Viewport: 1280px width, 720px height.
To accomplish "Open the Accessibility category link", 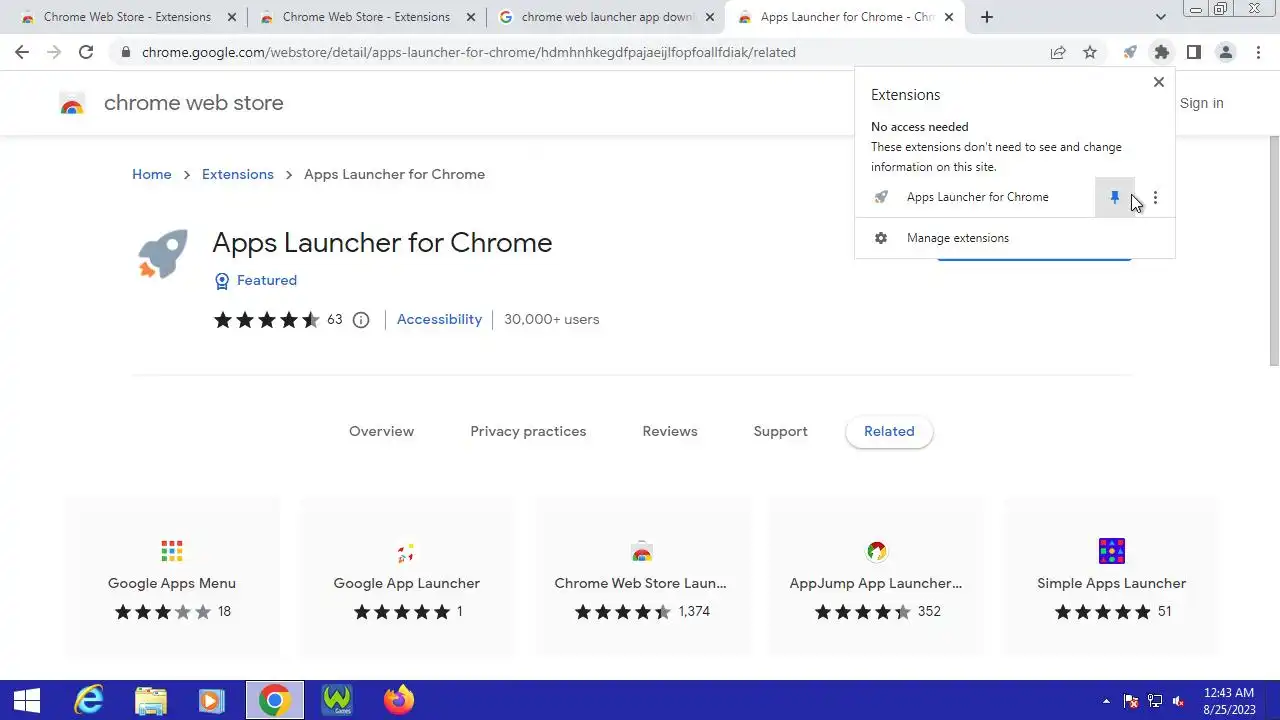I will [x=439, y=320].
